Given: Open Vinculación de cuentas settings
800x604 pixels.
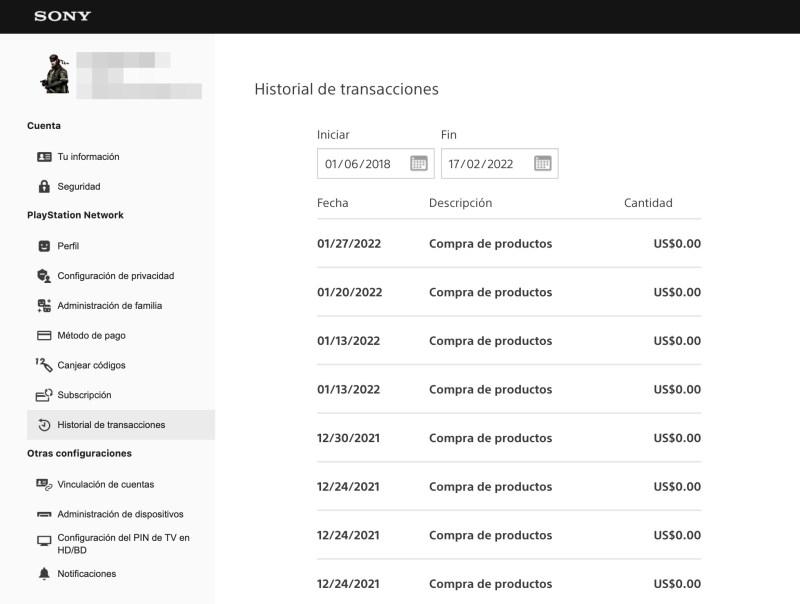Looking at the screenshot, I should pyautogui.click(x=105, y=484).
